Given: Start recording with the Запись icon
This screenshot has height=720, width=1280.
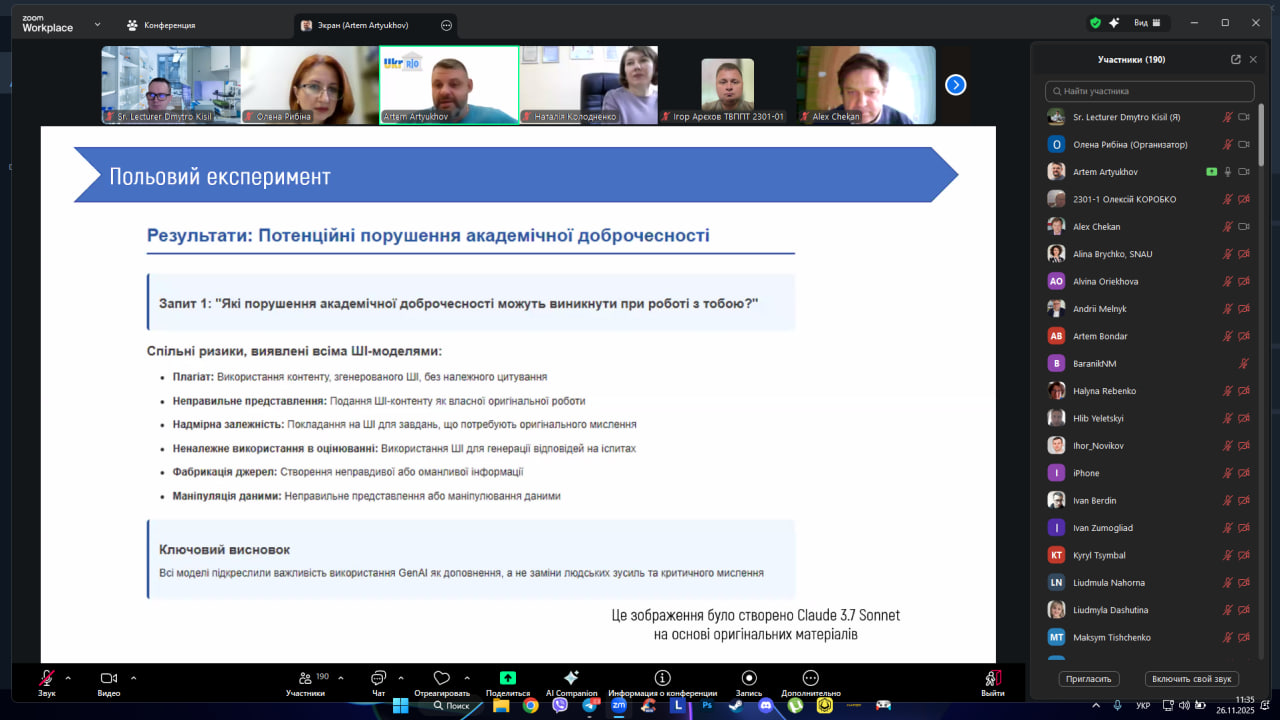Looking at the screenshot, I should pyautogui.click(x=749, y=678).
